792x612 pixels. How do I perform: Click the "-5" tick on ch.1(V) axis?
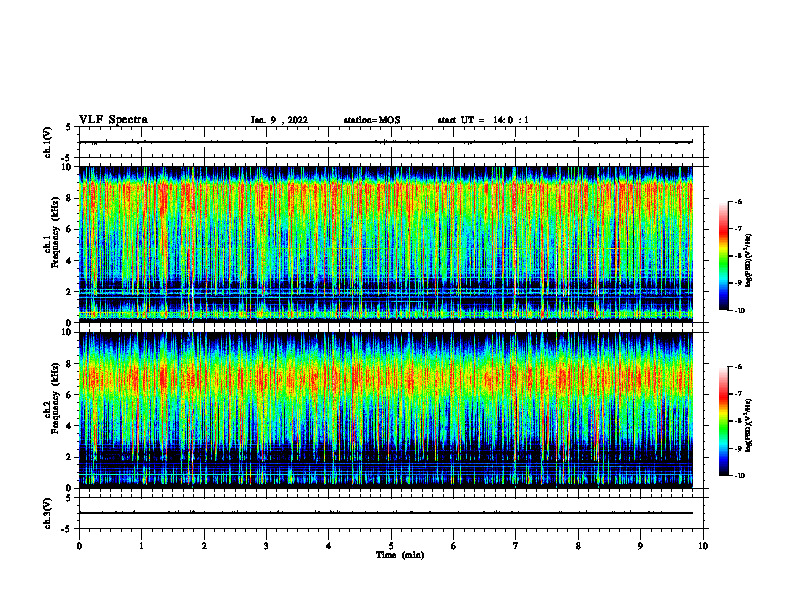(x=68, y=158)
